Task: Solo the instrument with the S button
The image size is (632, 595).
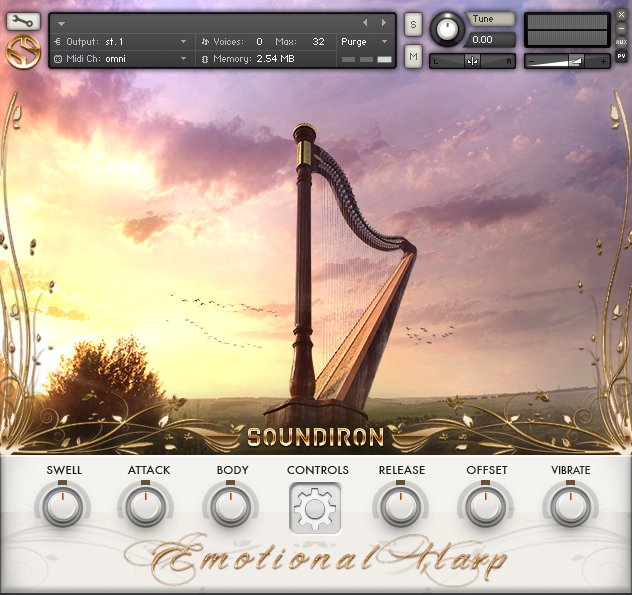Action: pos(413,24)
